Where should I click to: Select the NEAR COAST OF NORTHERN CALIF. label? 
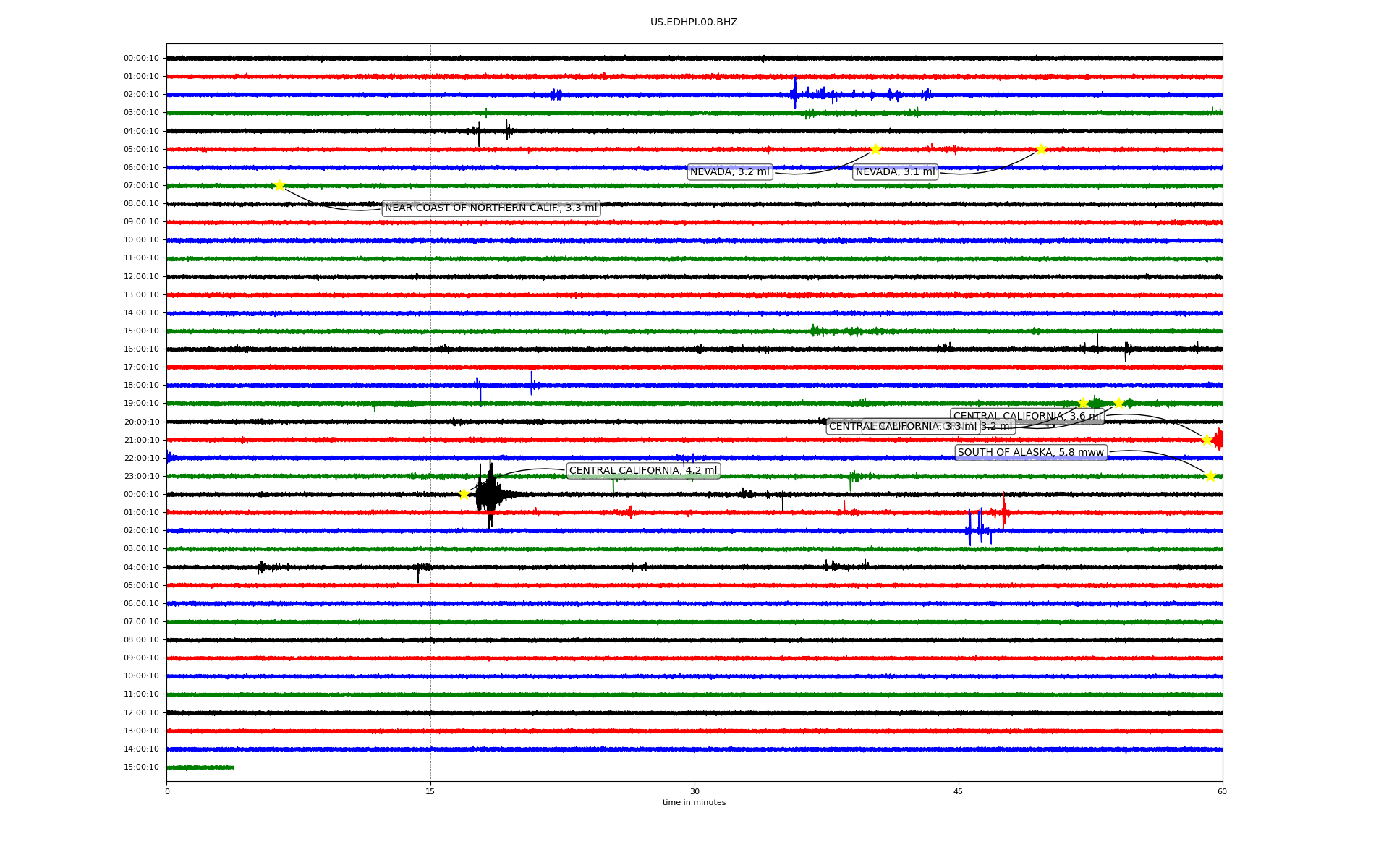pyautogui.click(x=490, y=208)
